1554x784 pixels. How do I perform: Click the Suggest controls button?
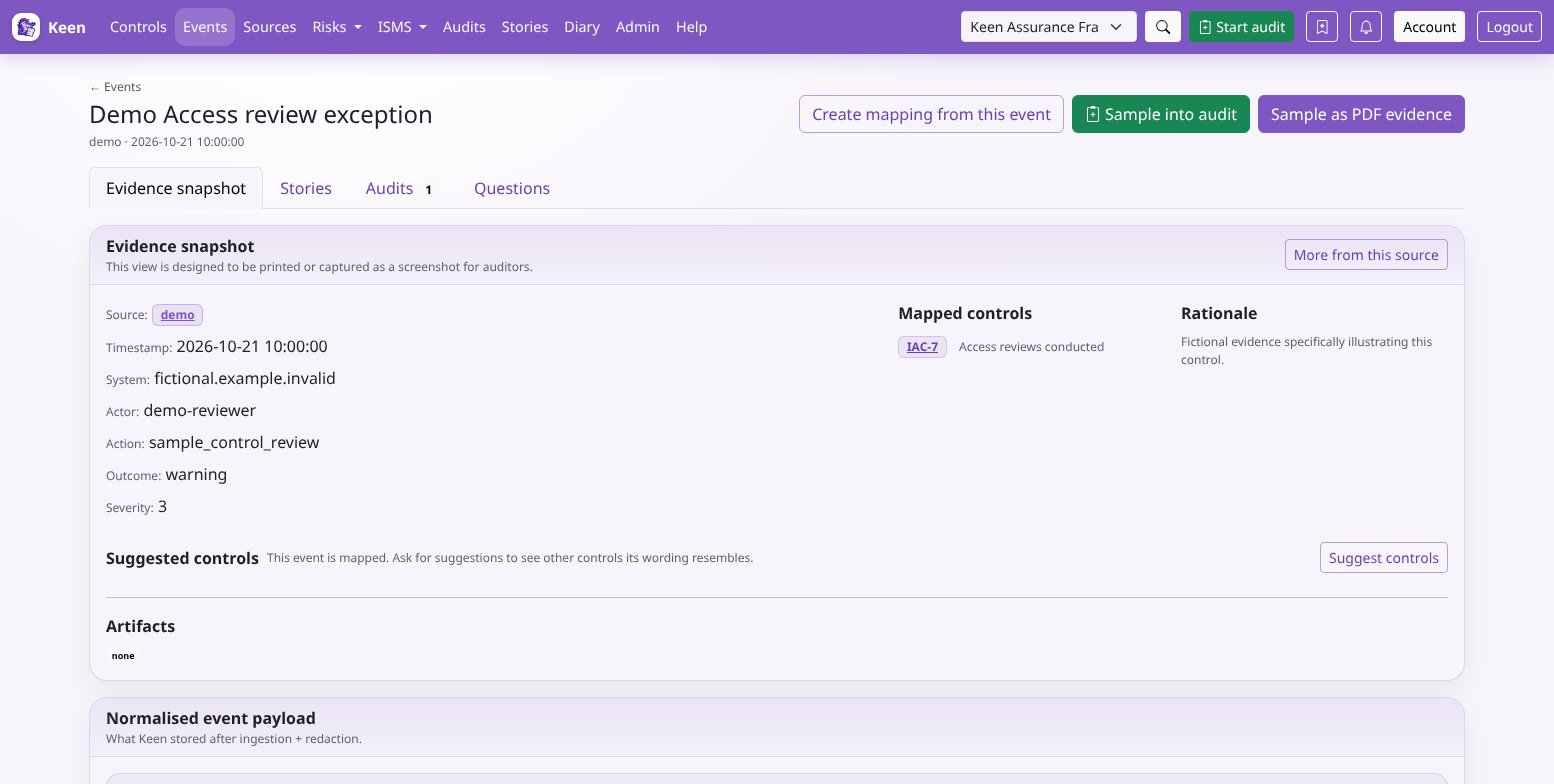coord(1384,558)
